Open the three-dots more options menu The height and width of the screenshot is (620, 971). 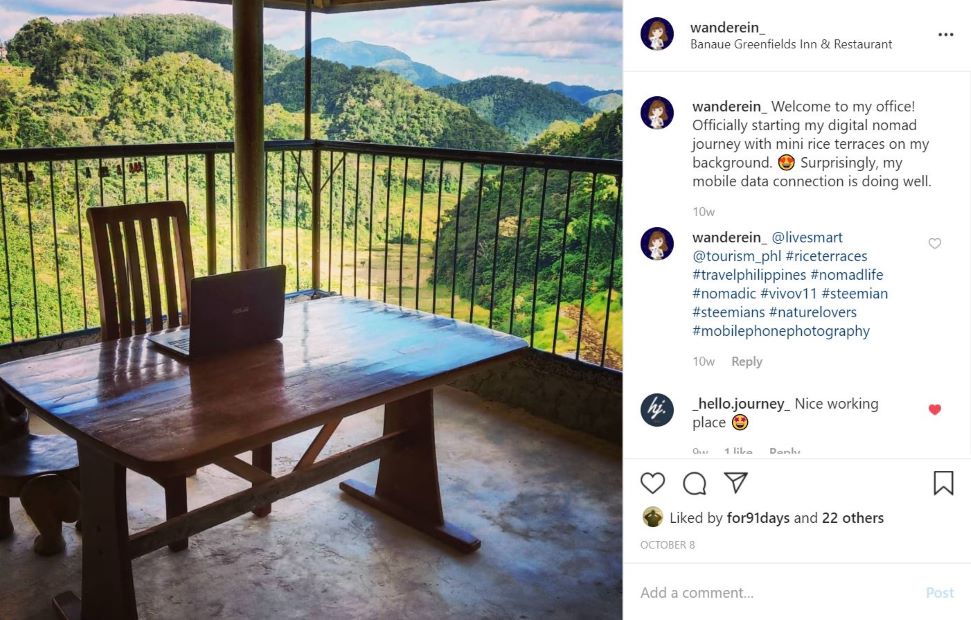click(945, 34)
